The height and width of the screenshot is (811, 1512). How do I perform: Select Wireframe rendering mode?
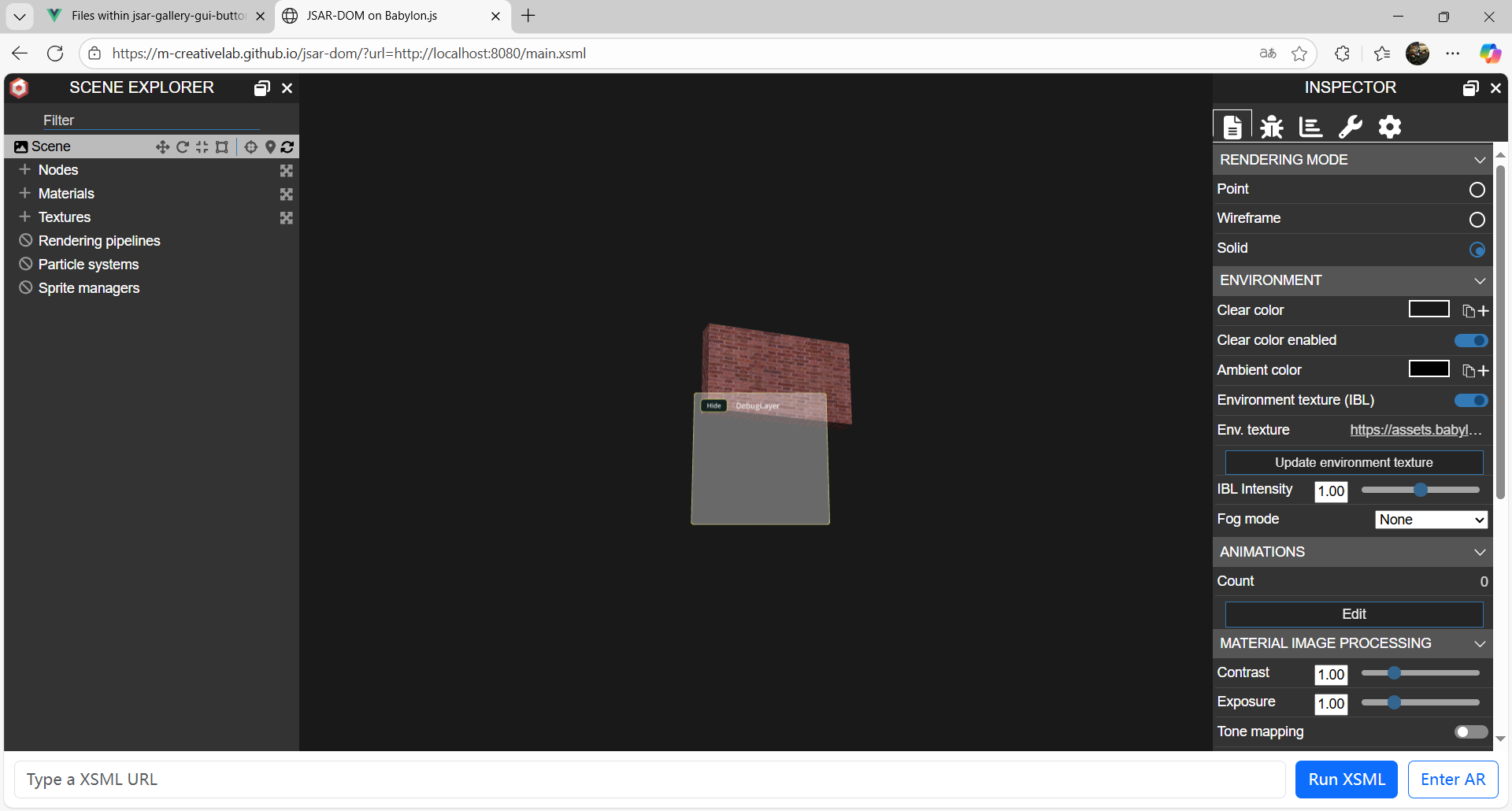click(1477, 220)
